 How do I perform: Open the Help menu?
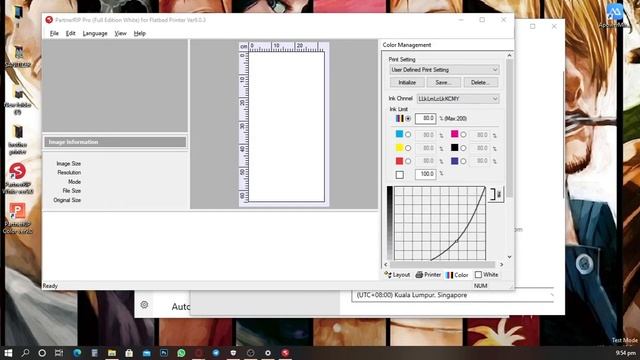click(x=140, y=33)
